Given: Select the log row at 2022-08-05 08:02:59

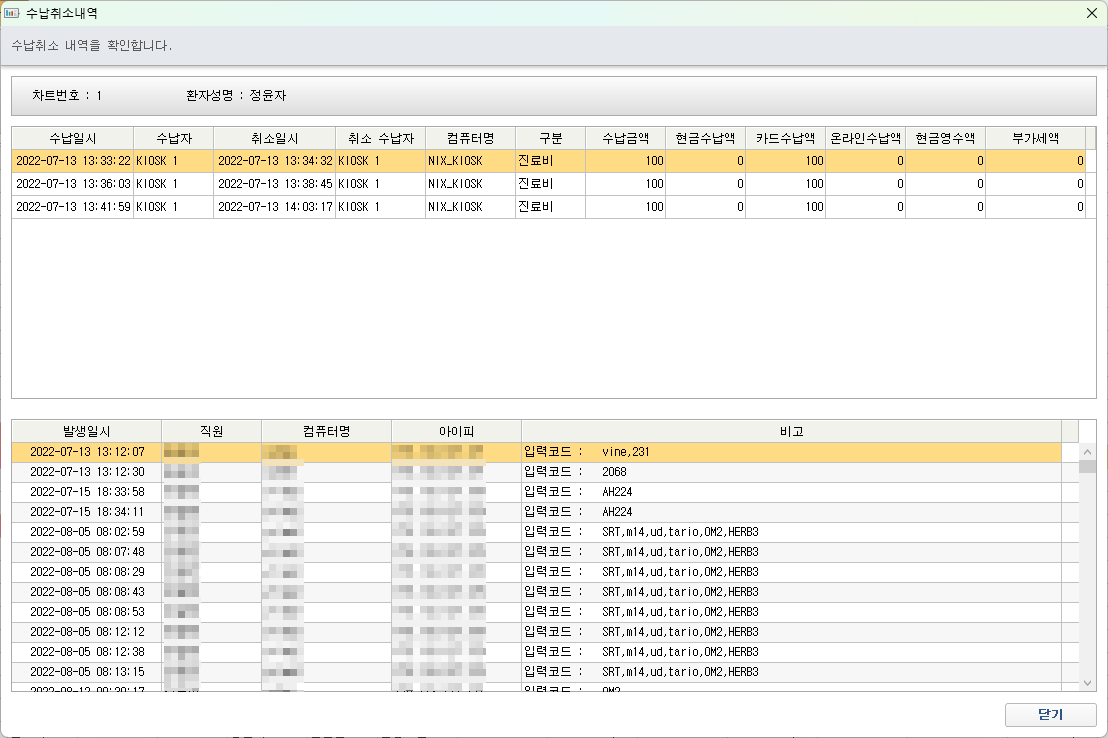Looking at the screenshot, I should [x=87, y=532].
